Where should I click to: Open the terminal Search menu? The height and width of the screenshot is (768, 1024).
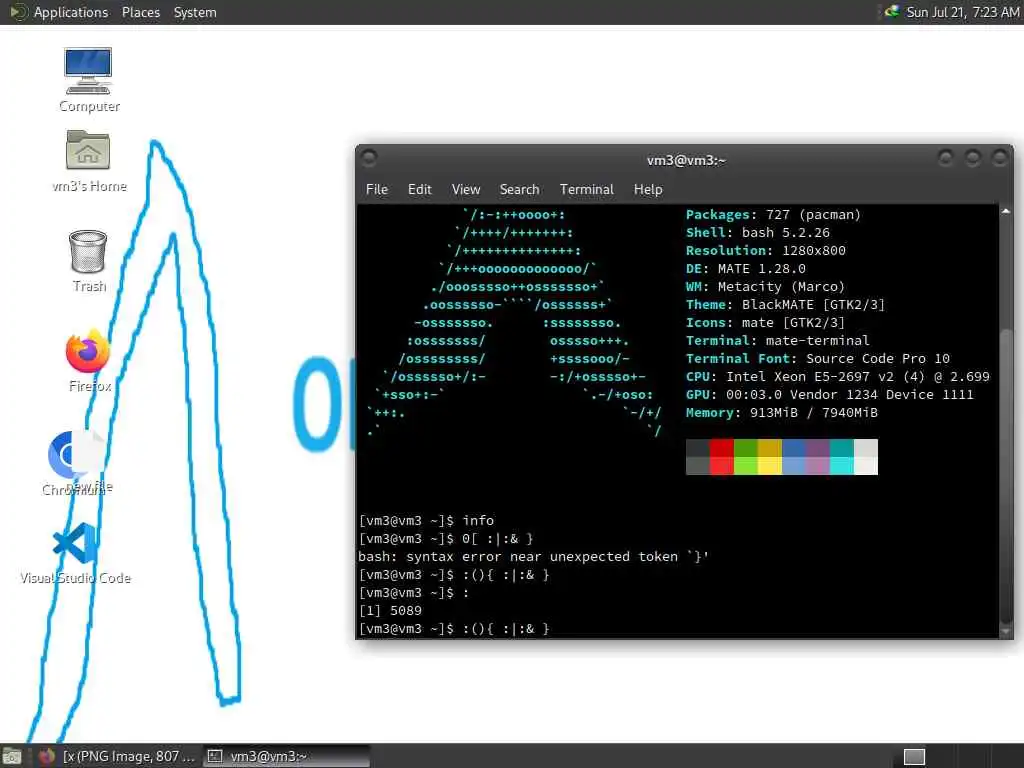519,189
